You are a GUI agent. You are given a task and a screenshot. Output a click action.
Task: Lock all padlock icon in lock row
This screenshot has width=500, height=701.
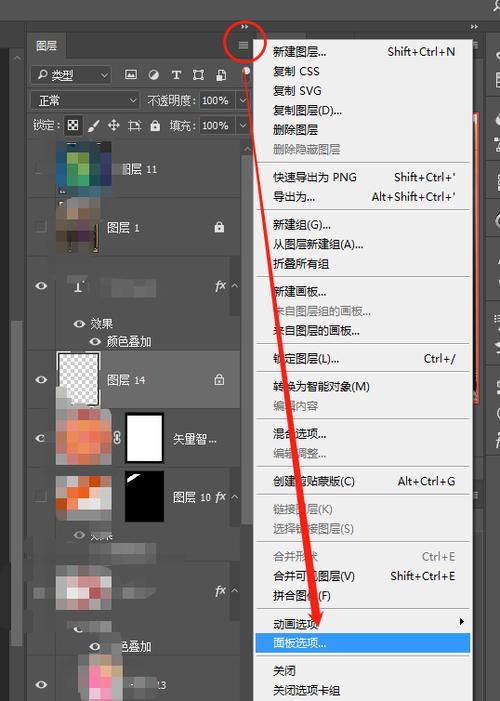155,126
